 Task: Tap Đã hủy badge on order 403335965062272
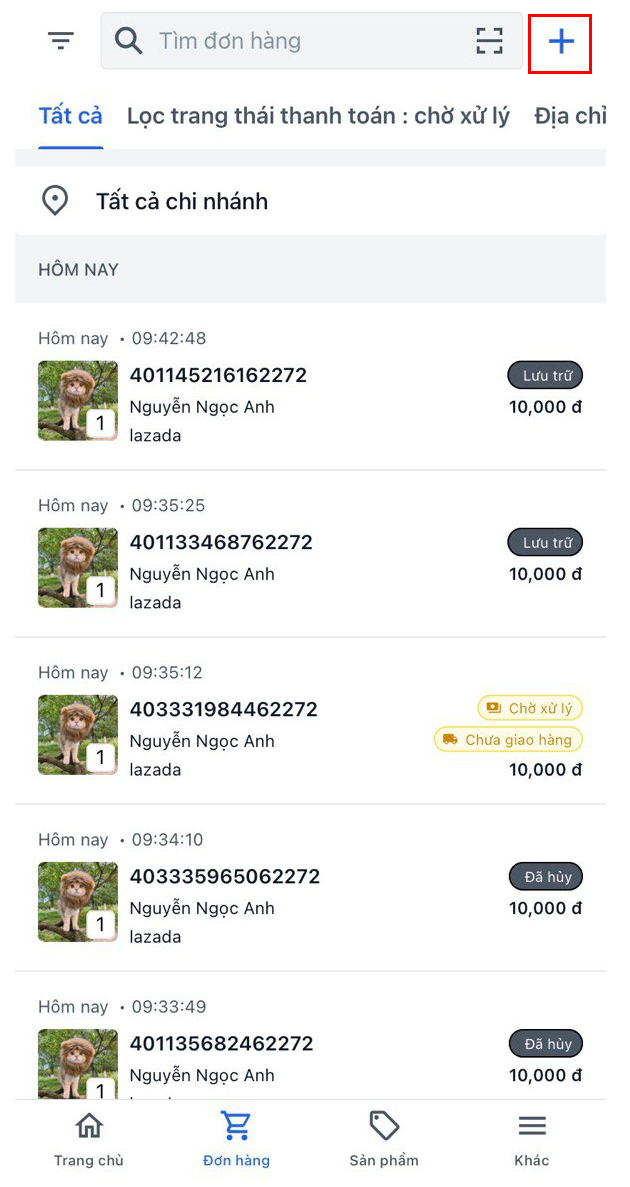click(546, 877)
